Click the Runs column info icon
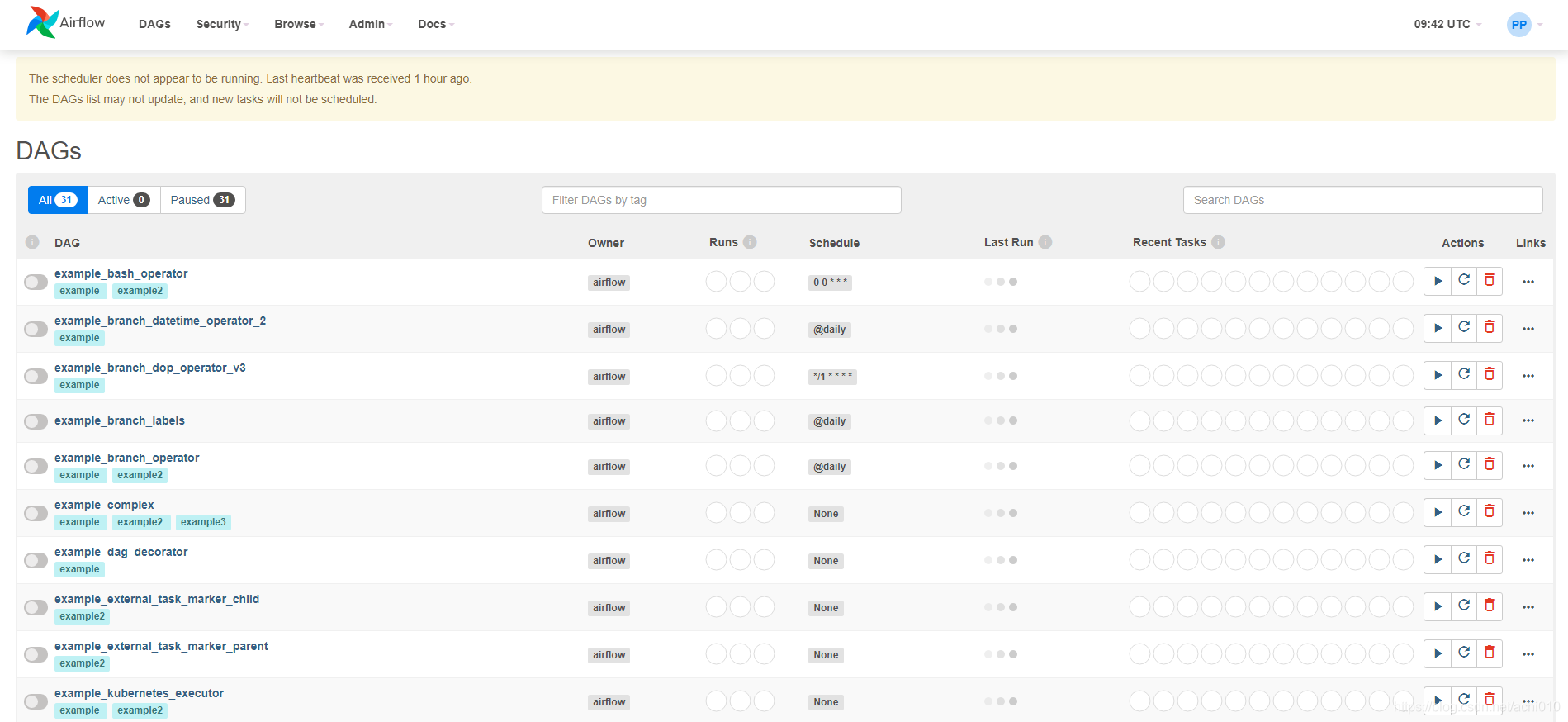Screen dimensions: 1568x722 tap(750, 242)
